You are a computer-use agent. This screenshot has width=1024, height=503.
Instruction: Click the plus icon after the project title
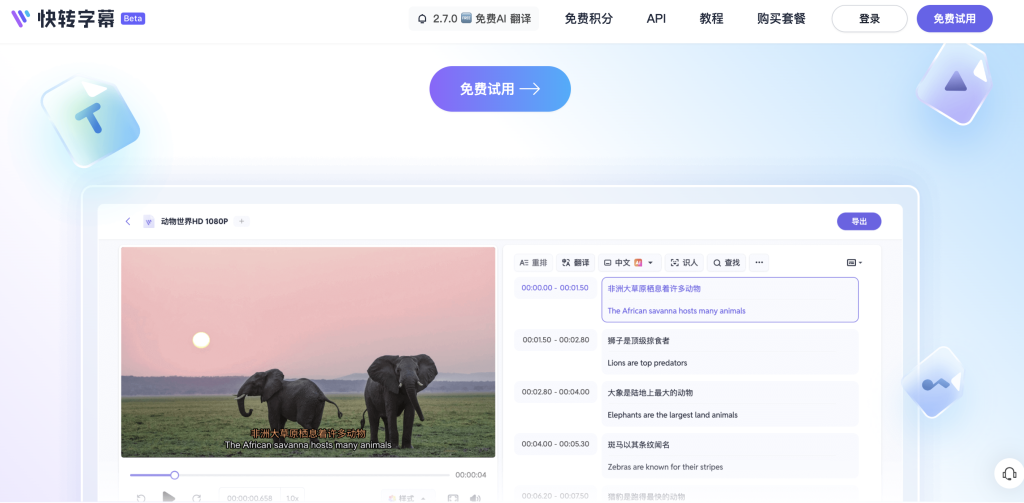(x=242, y=221)
